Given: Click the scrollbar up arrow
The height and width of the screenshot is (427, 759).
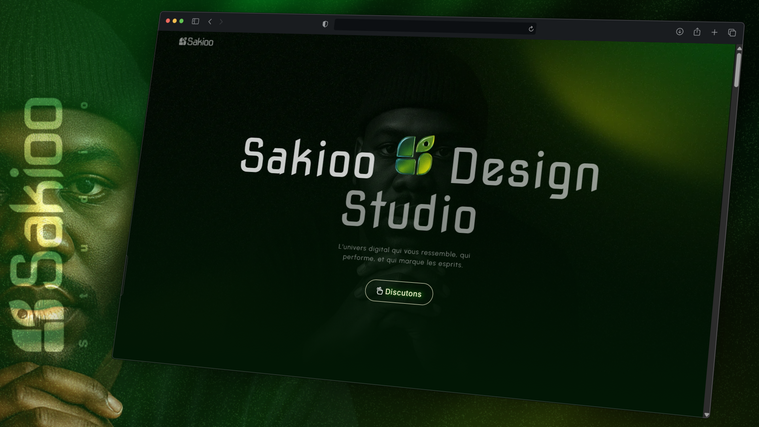Looking at the screenshot, I should [x=738, y=47].
